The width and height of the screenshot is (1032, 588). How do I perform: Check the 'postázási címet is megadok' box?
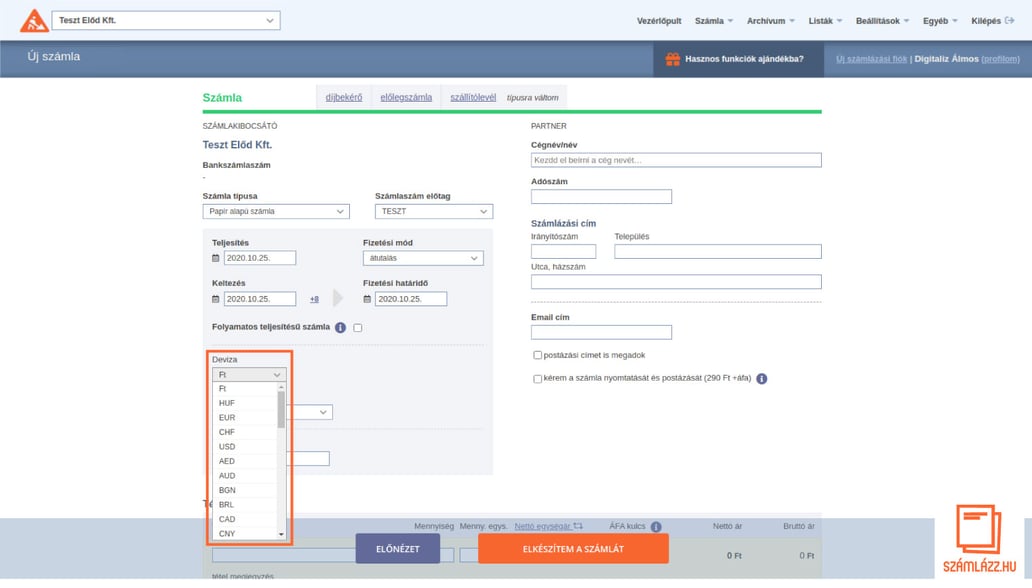(538, 355)
